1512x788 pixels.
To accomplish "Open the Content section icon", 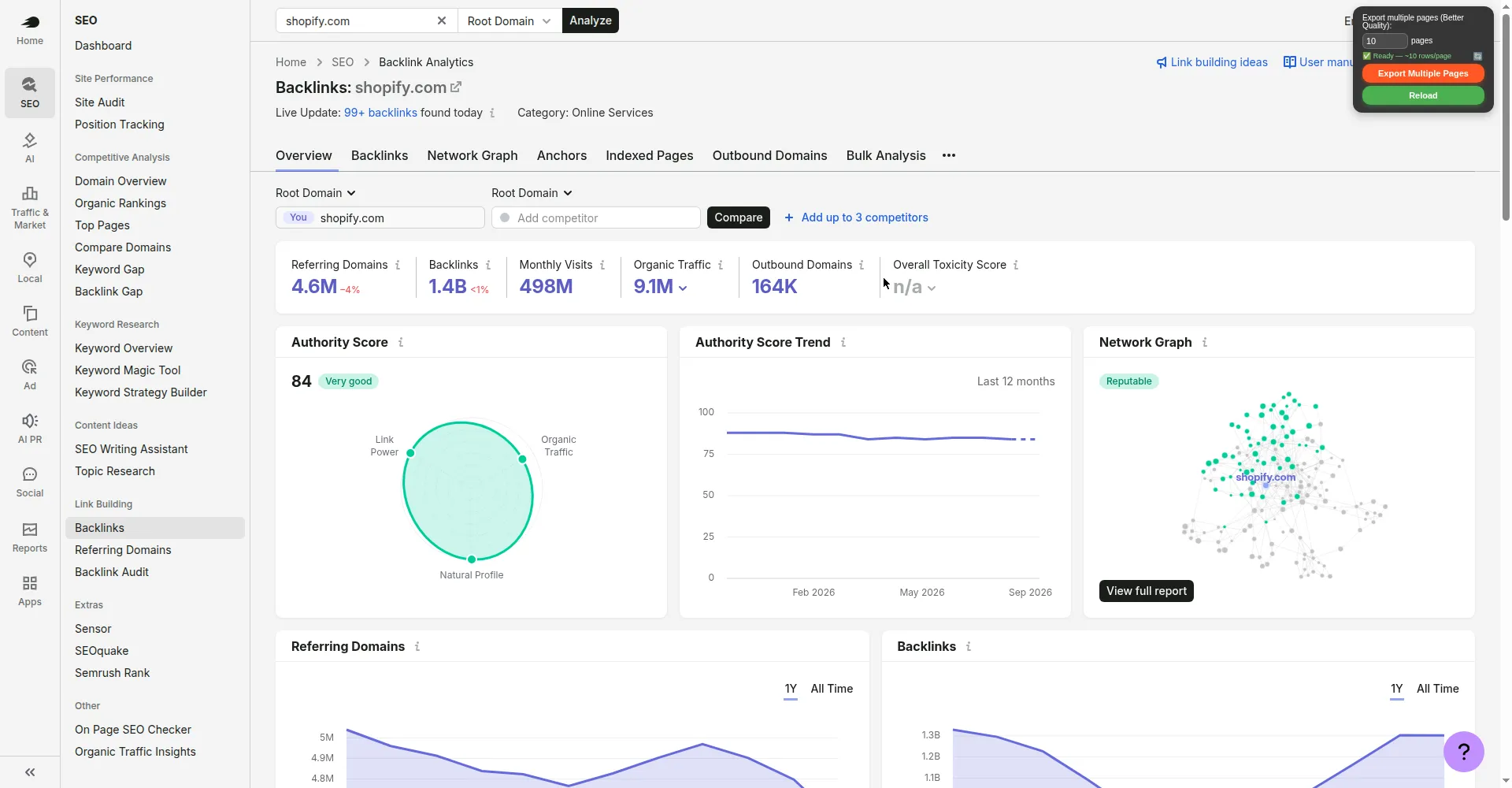I will point(30,321).
